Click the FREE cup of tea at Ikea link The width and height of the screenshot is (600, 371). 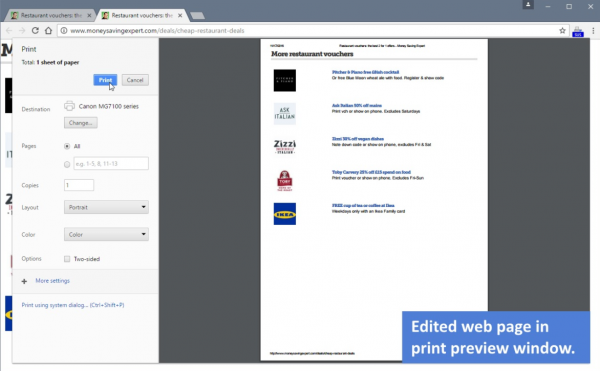[x=363, y=205]
